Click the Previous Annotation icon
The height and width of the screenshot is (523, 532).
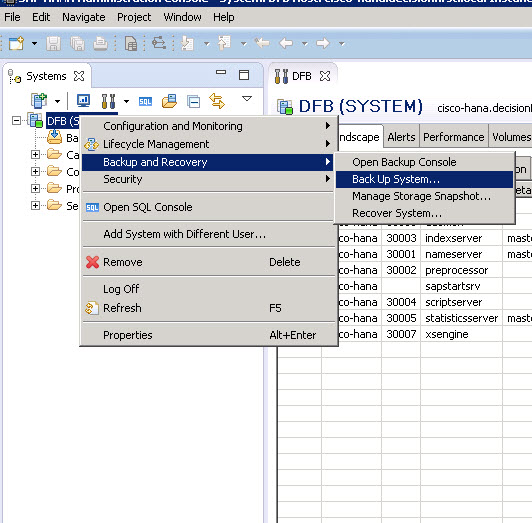point(224,43)
